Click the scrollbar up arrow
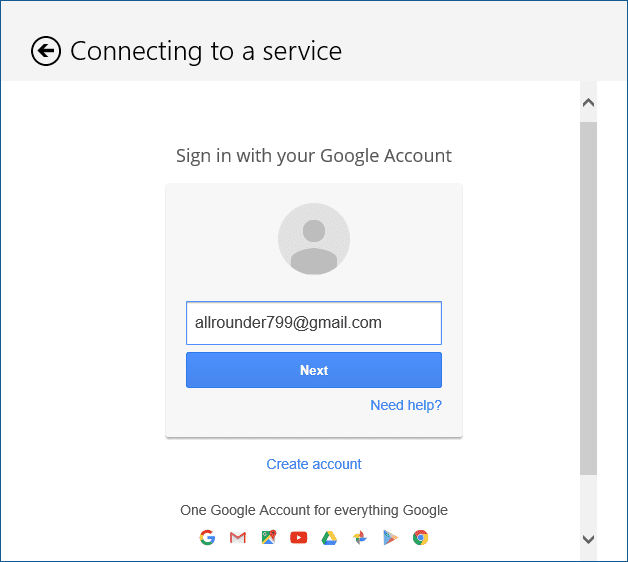The image size is (628, 562). [x=588, y=103]
